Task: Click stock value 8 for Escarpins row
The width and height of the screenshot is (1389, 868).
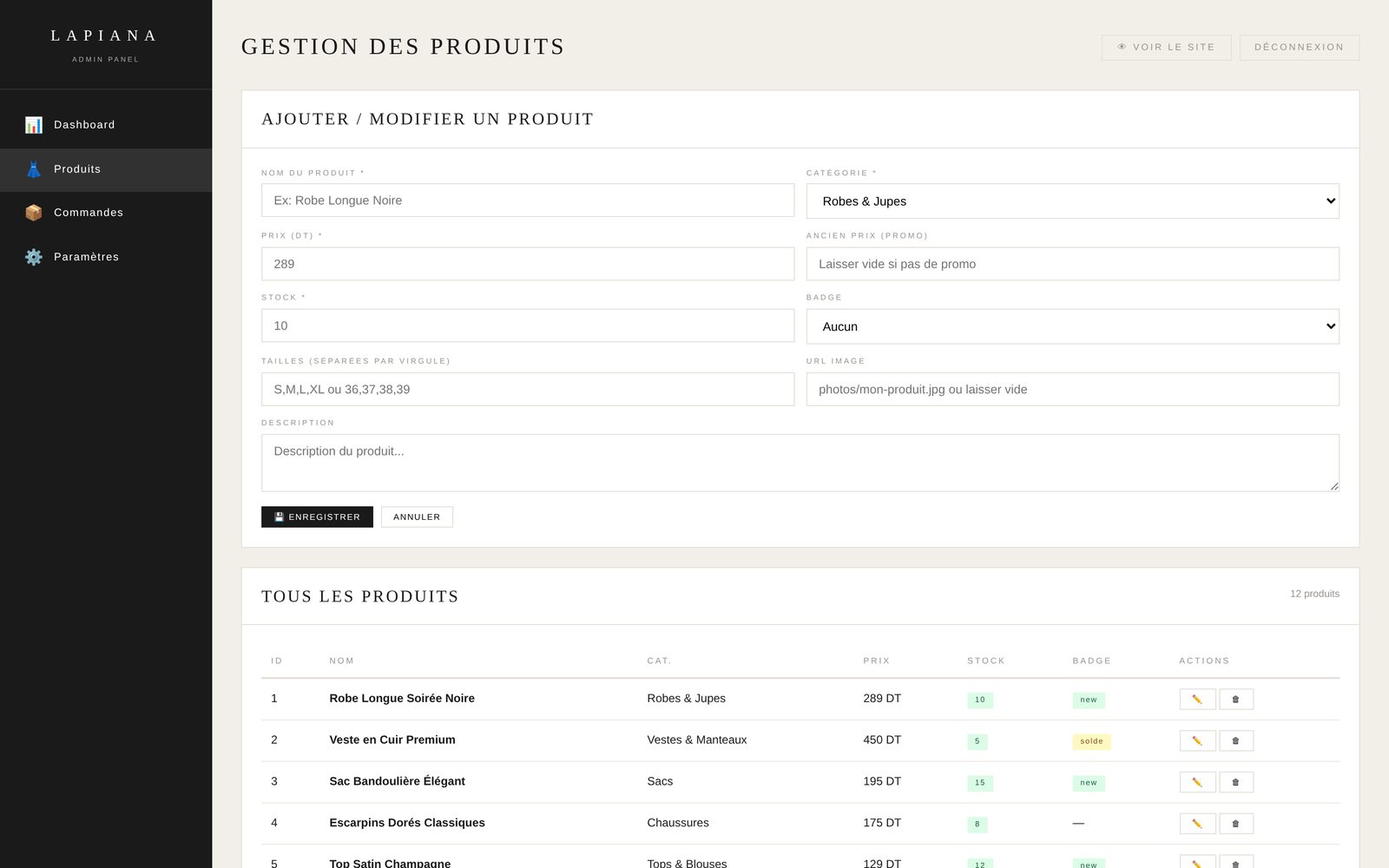Action: tap(977, 825)
